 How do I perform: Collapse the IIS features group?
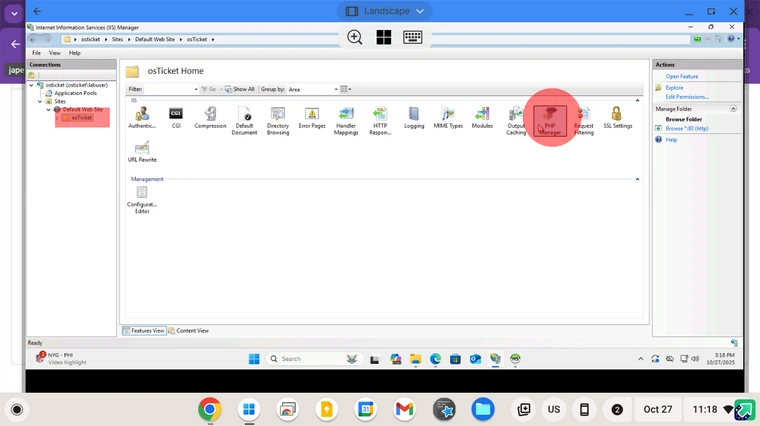tap(637, 100)
